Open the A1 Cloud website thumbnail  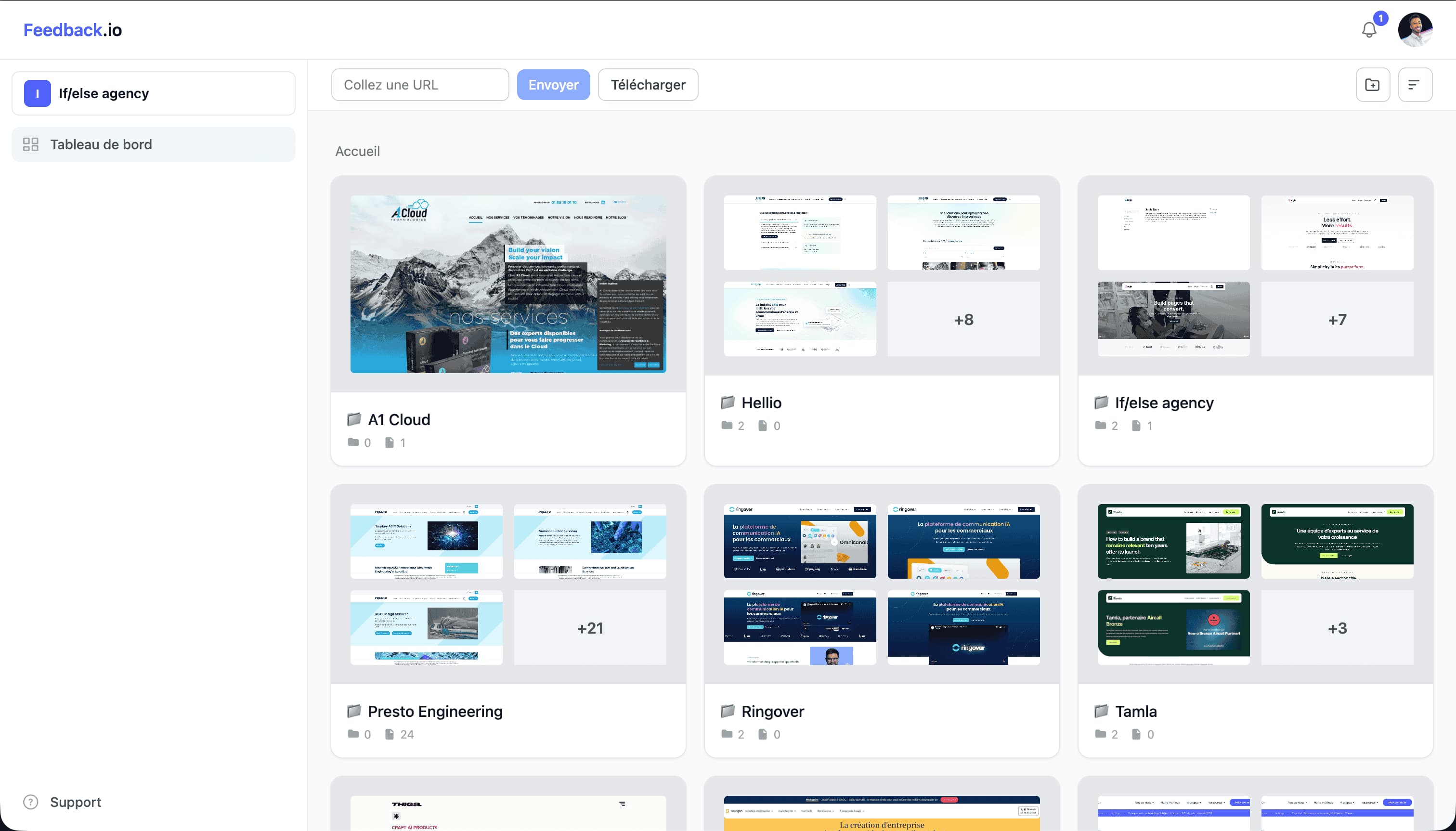508,284
